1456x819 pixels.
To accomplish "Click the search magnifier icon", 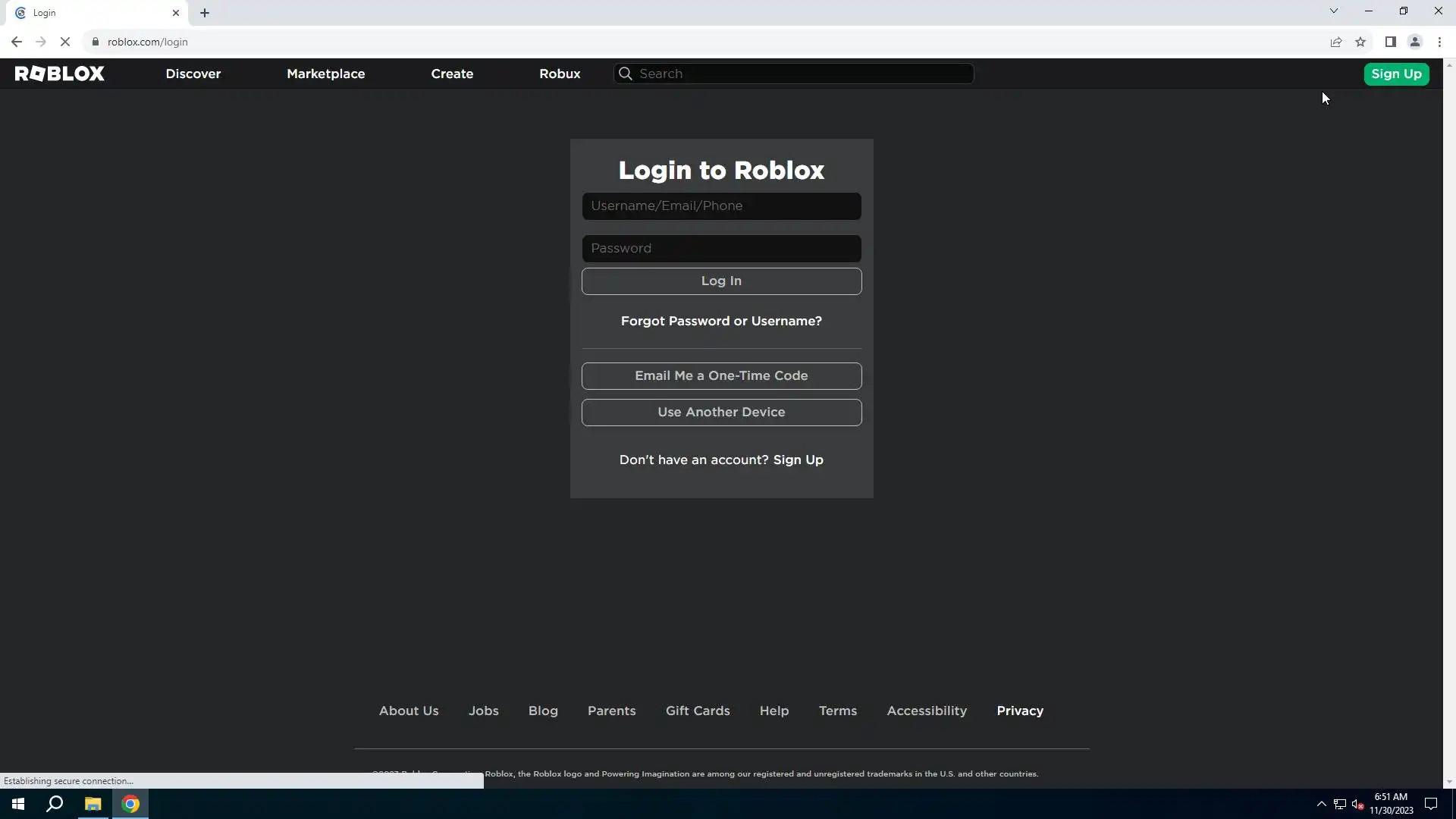I will coord(626,74).
